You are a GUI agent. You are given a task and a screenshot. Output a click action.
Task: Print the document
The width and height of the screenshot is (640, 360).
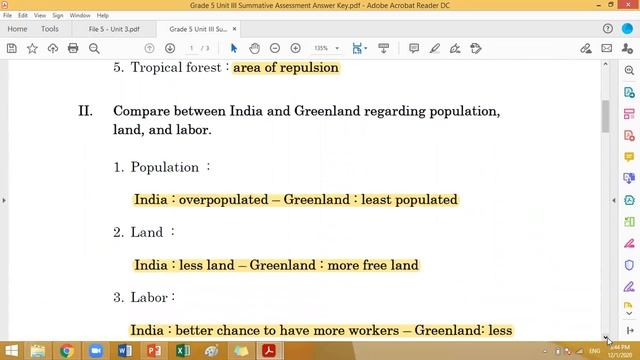[73, 49]
